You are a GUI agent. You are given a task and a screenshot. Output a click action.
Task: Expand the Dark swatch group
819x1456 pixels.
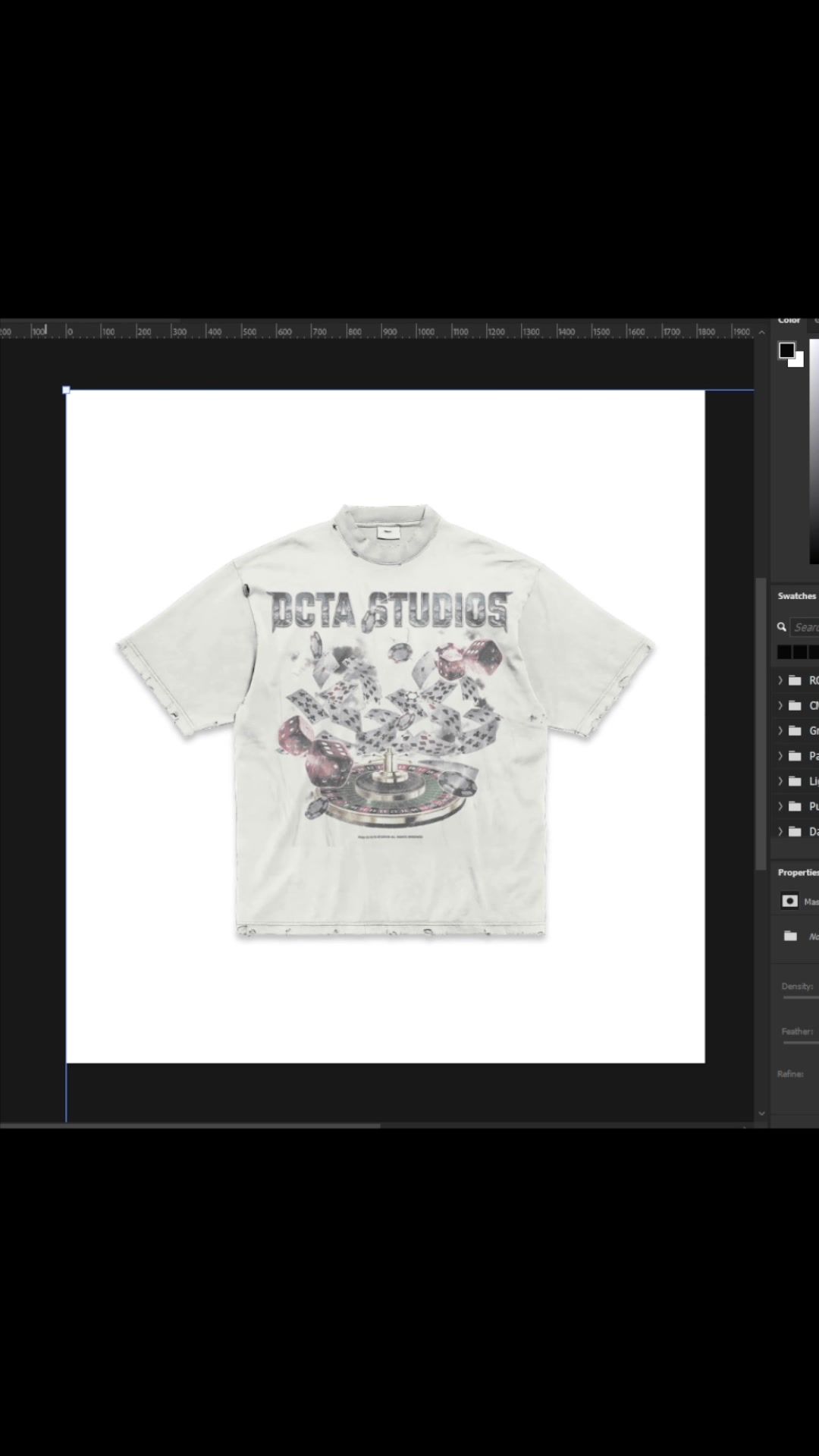click(x=780, y=831)
